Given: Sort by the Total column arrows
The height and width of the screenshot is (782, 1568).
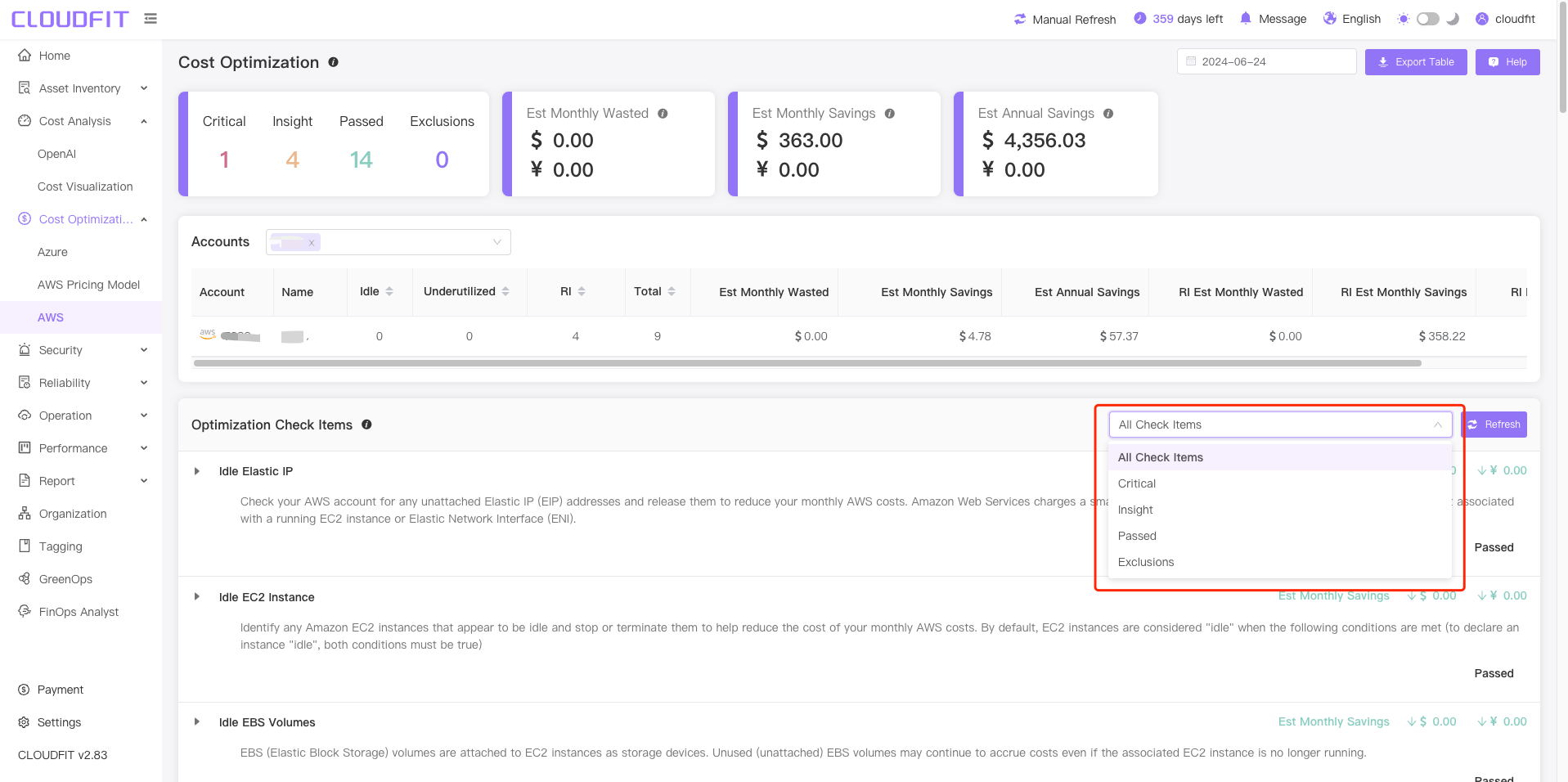Looking at the screenshot, I should coord(672,291).
